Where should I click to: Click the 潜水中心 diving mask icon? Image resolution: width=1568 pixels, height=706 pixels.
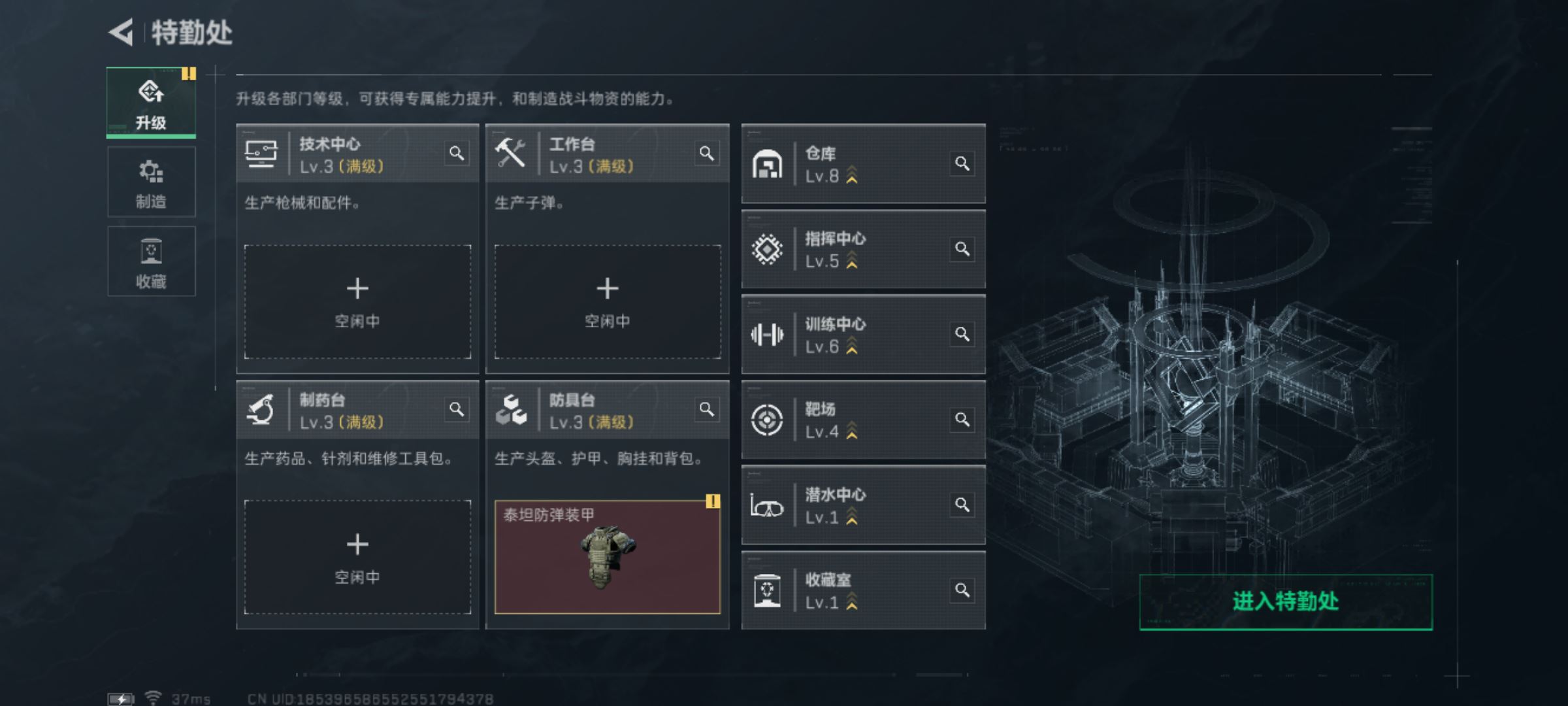point(767,506)
